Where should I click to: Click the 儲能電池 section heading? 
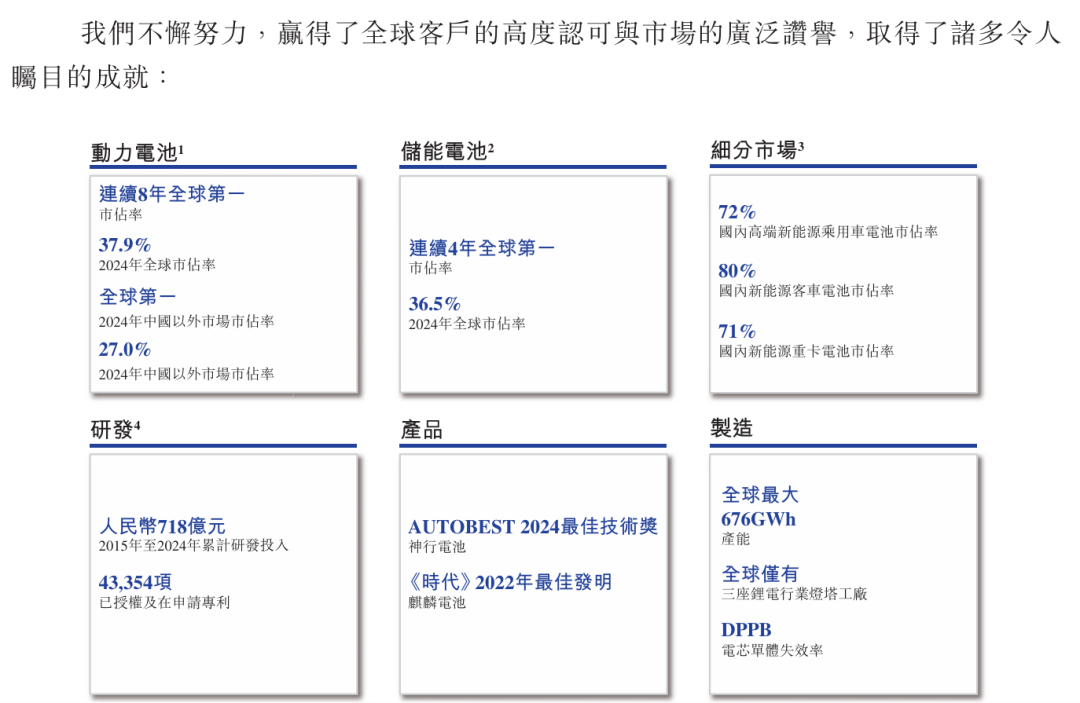click(x=448, y=151)
